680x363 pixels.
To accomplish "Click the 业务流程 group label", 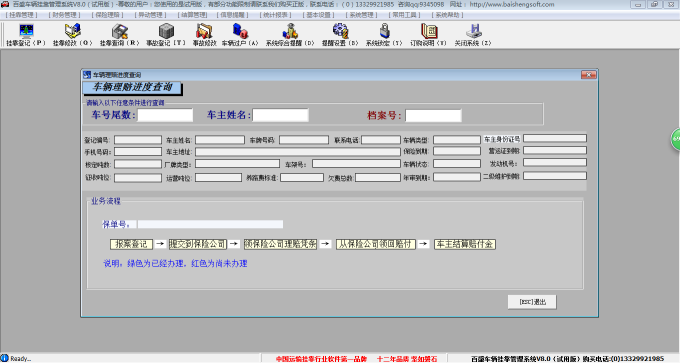I will coord(105,201).
